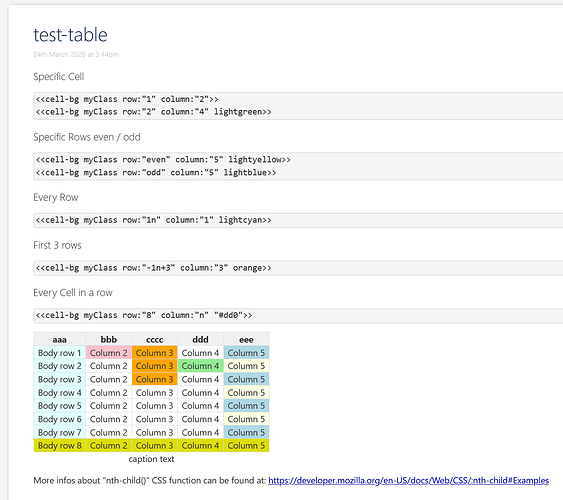
Task: Click the ddd table header
Action: tap(200, 340)
